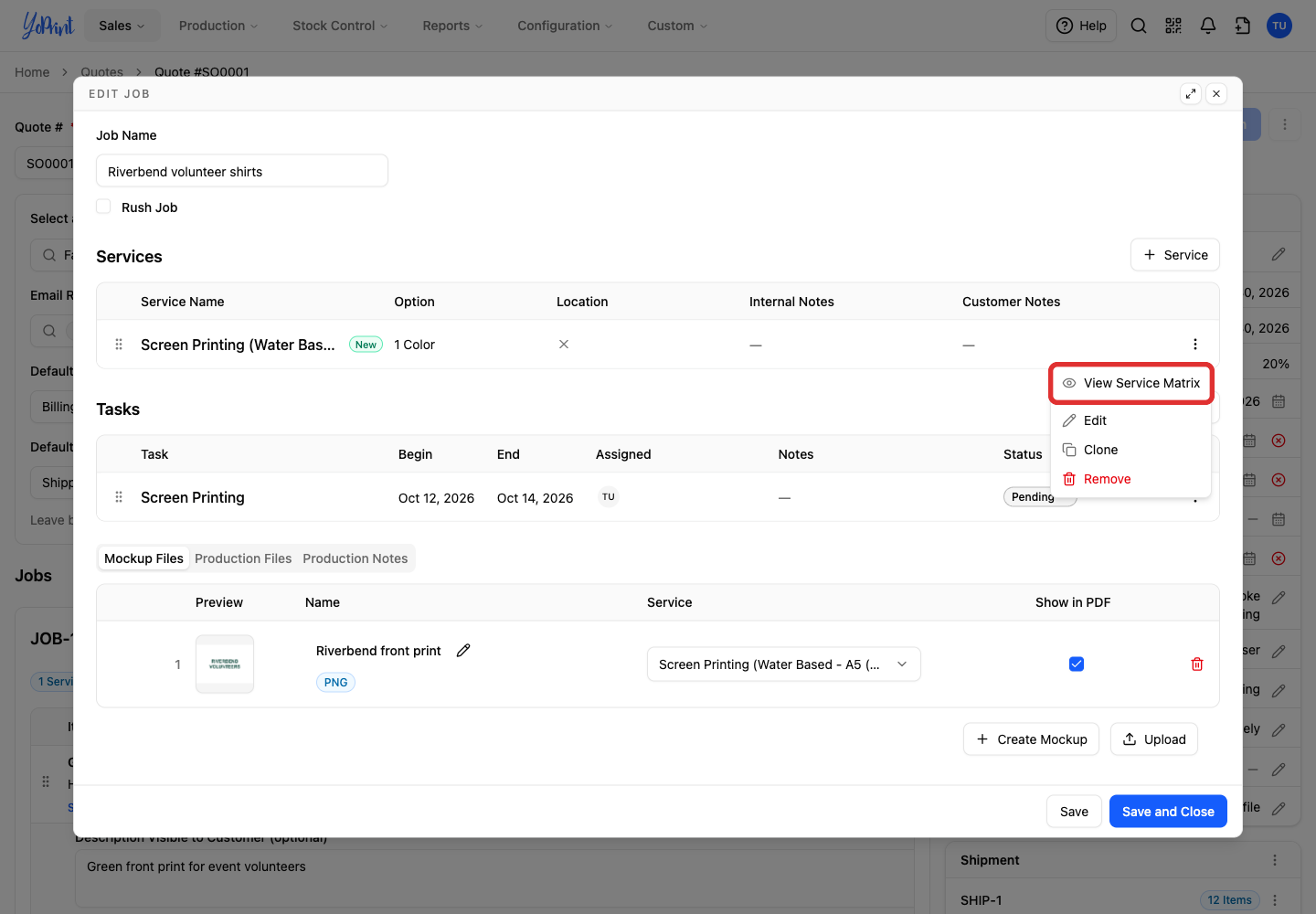The width and height of the screenshot is (1316, 914).
Task: Rename Riverbend front print with pencil icon
Action: 463,651
